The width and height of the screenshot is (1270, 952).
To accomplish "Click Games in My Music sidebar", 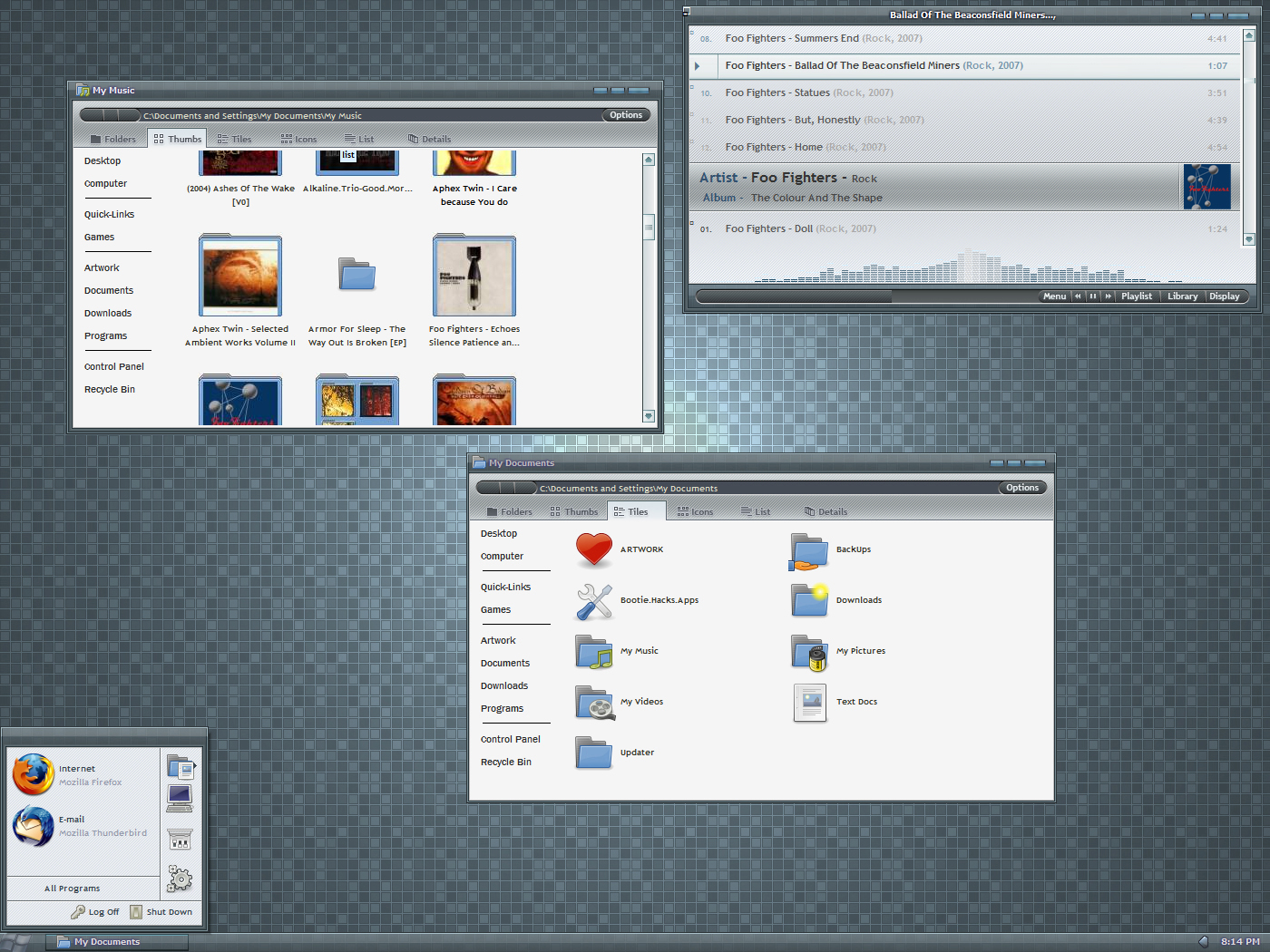I will coord(99,238).
